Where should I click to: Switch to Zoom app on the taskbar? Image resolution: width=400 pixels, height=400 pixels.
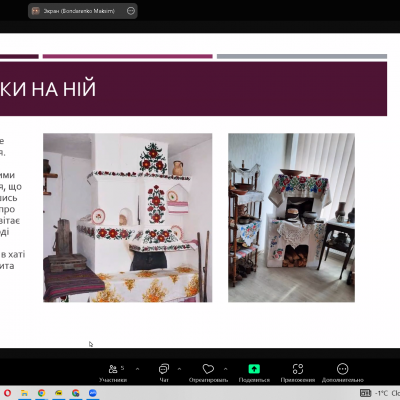(93, 393)
